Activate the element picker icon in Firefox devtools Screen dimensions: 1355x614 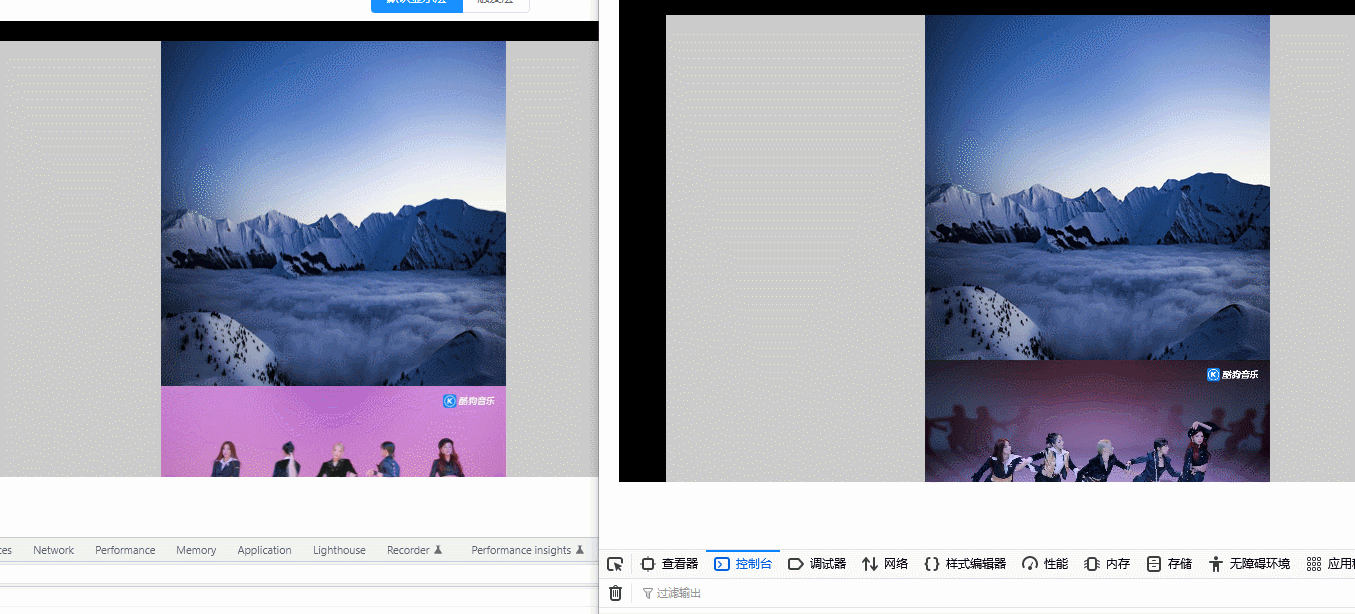(x=615, y=564)
